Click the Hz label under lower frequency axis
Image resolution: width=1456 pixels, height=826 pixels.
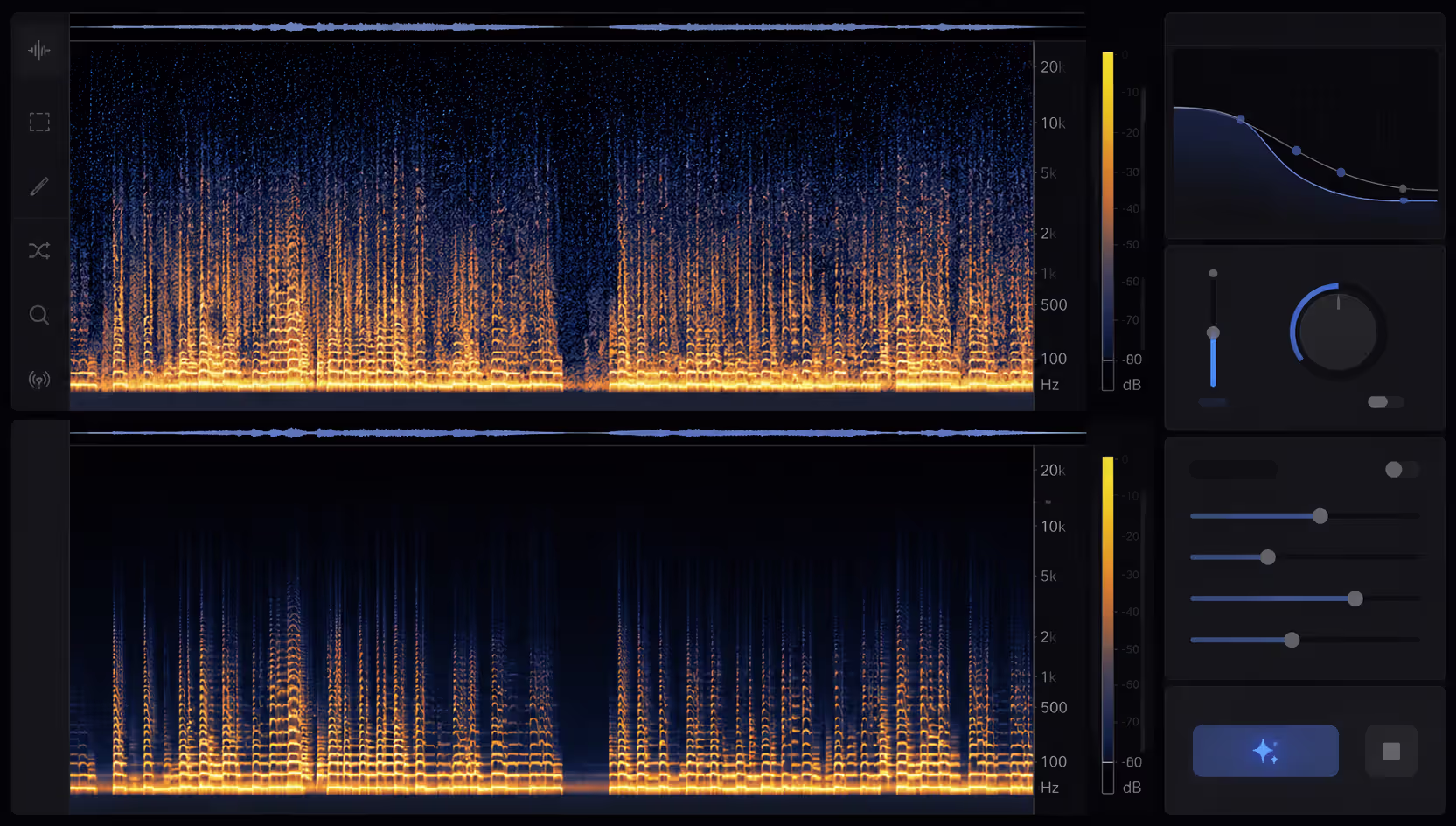tap(1049, 787)
